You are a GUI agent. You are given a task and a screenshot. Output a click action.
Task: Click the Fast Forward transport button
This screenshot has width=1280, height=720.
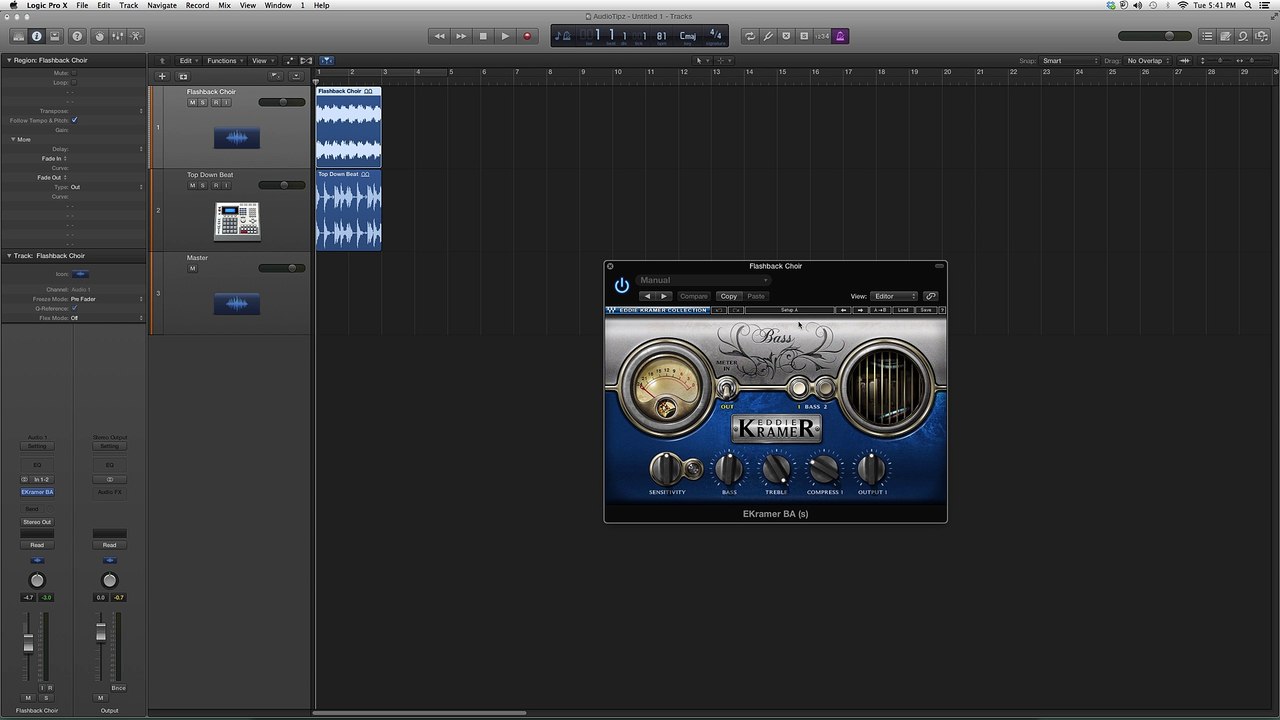(x=461, y=36)
